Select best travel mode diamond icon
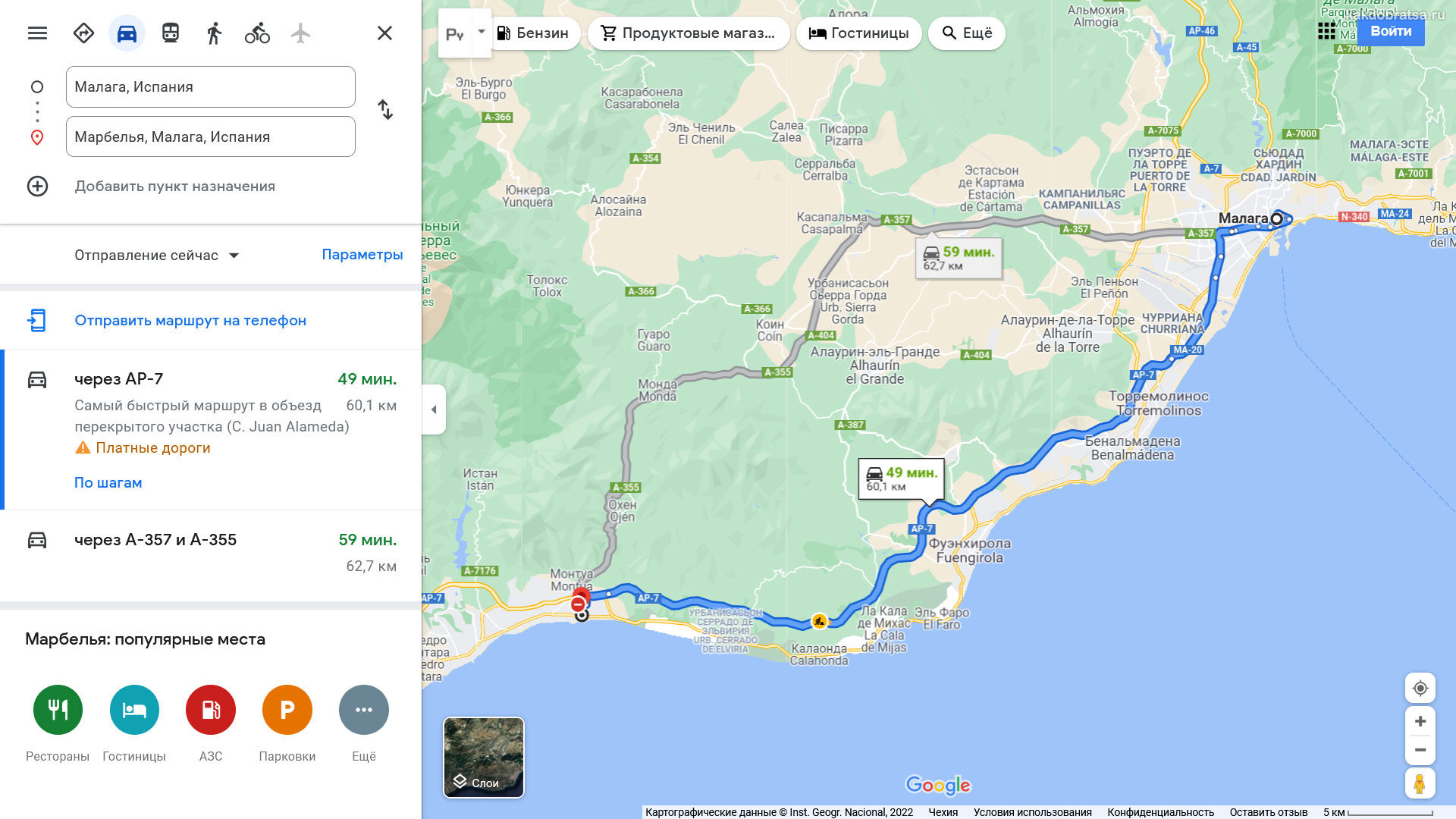This screenshot has width=1456, height=819. click(83, 33)
